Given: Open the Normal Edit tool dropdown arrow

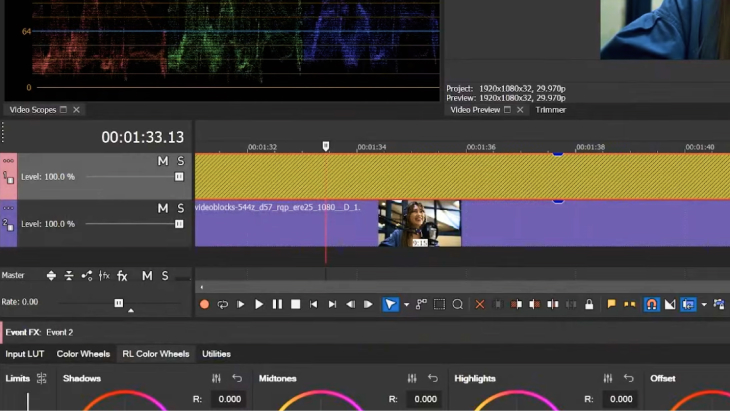Looking at the screenshot, I should 406,305.
